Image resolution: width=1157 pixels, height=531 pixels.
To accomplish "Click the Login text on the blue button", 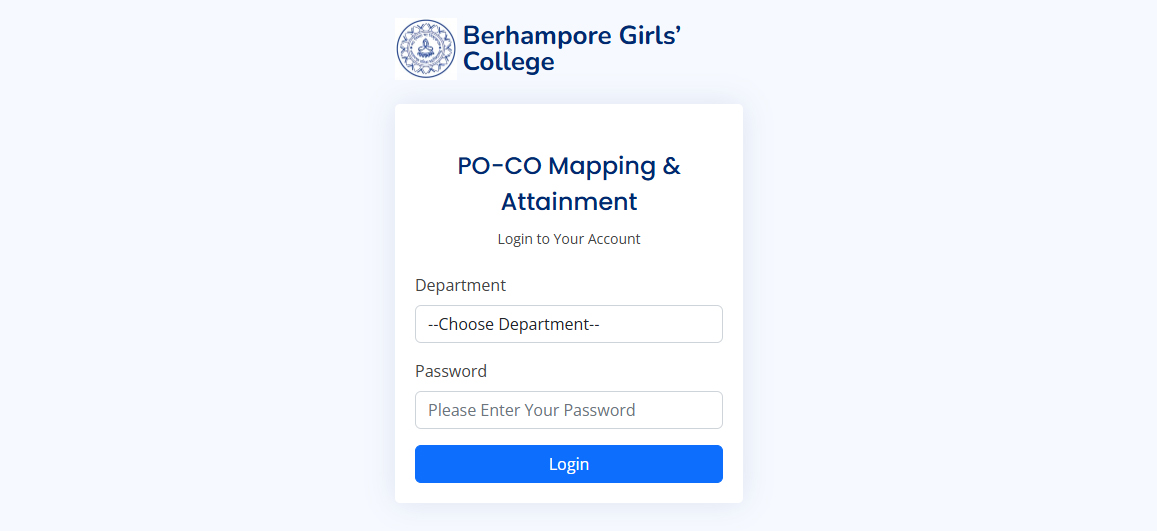I will tap(569, 464).
